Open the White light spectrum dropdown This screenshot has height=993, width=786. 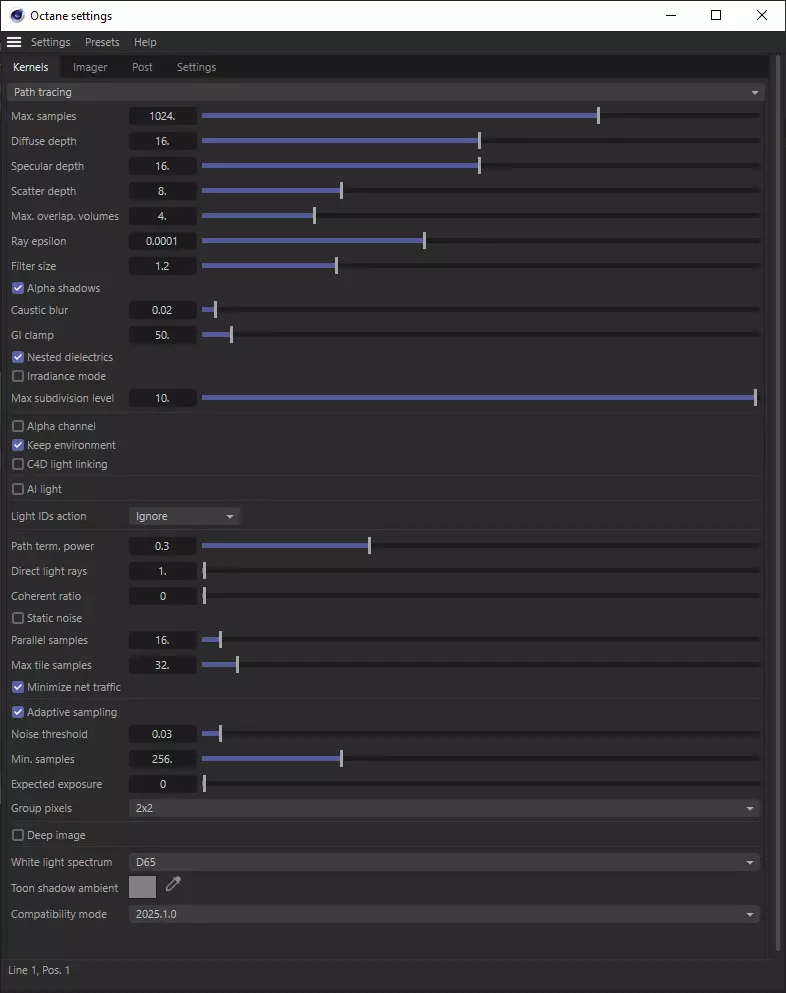444,862
